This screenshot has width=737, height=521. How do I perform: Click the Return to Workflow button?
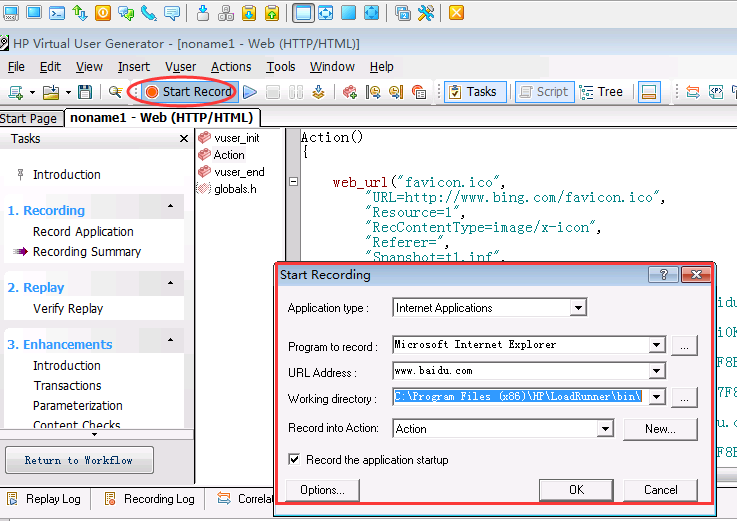(78, 460)
